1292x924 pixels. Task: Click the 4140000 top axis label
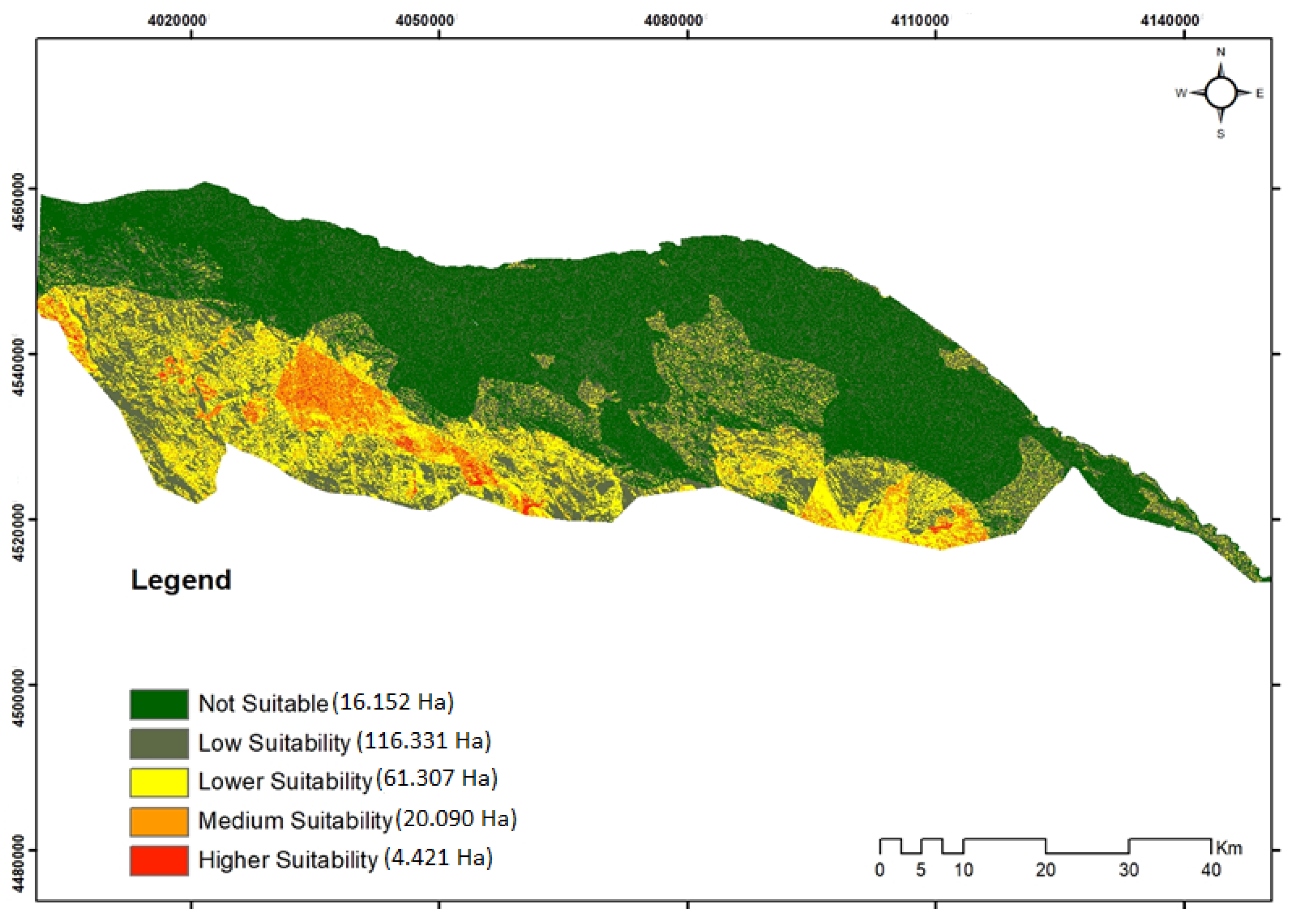click(1170, 21)
